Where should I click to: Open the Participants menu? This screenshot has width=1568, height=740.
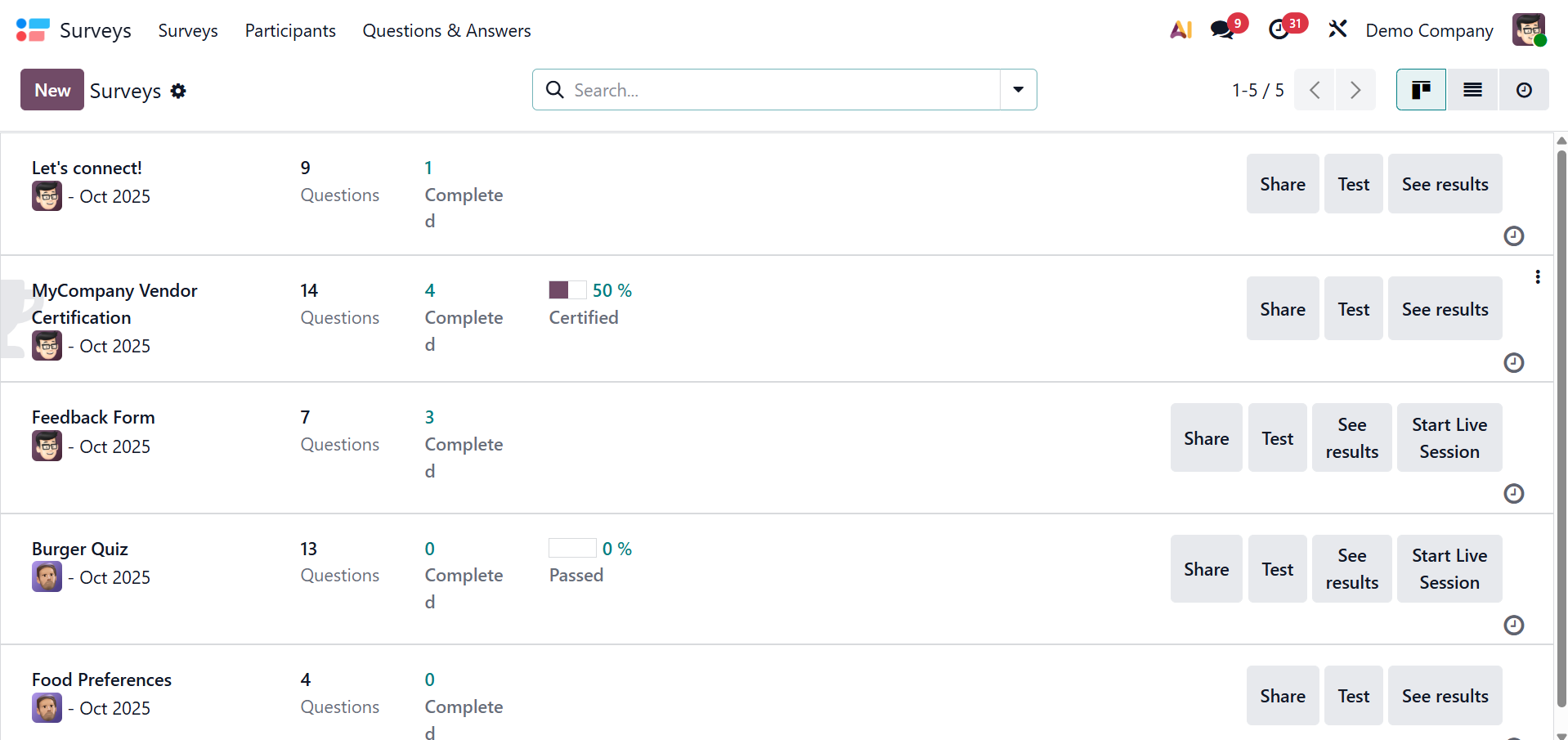[290, 30]
